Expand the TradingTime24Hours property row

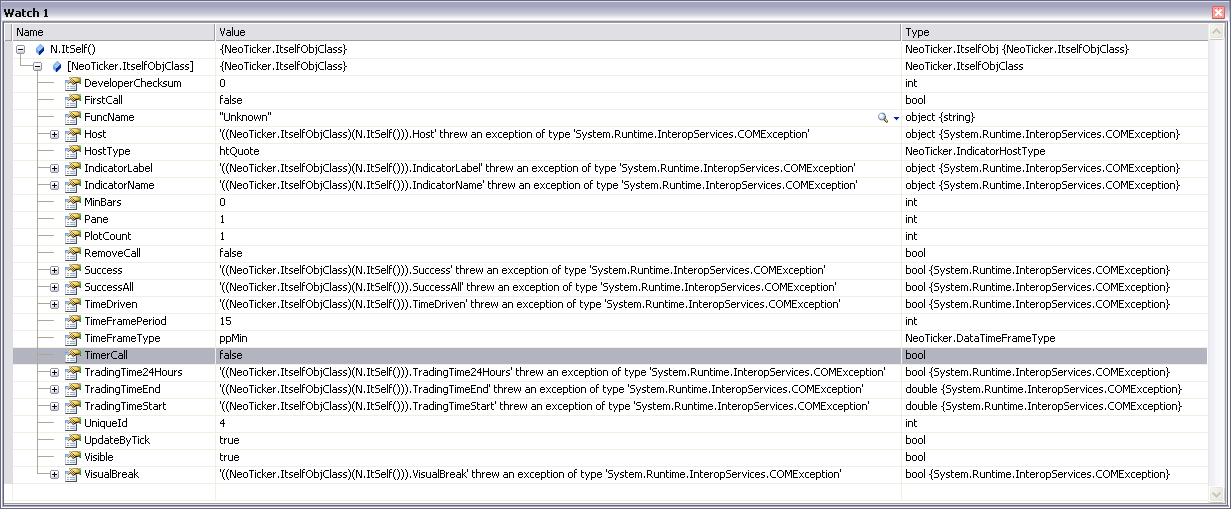pyautogui.click(x=55, y=372)
